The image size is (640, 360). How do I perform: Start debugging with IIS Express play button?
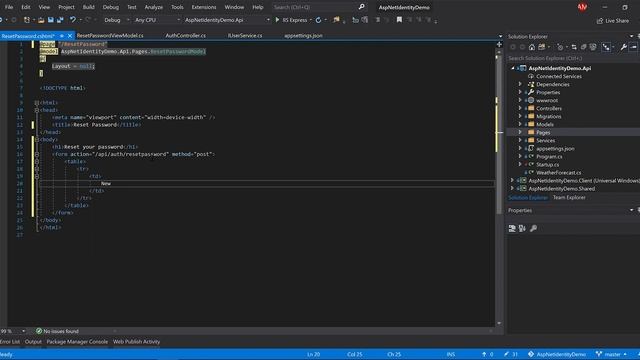(278, 20)
